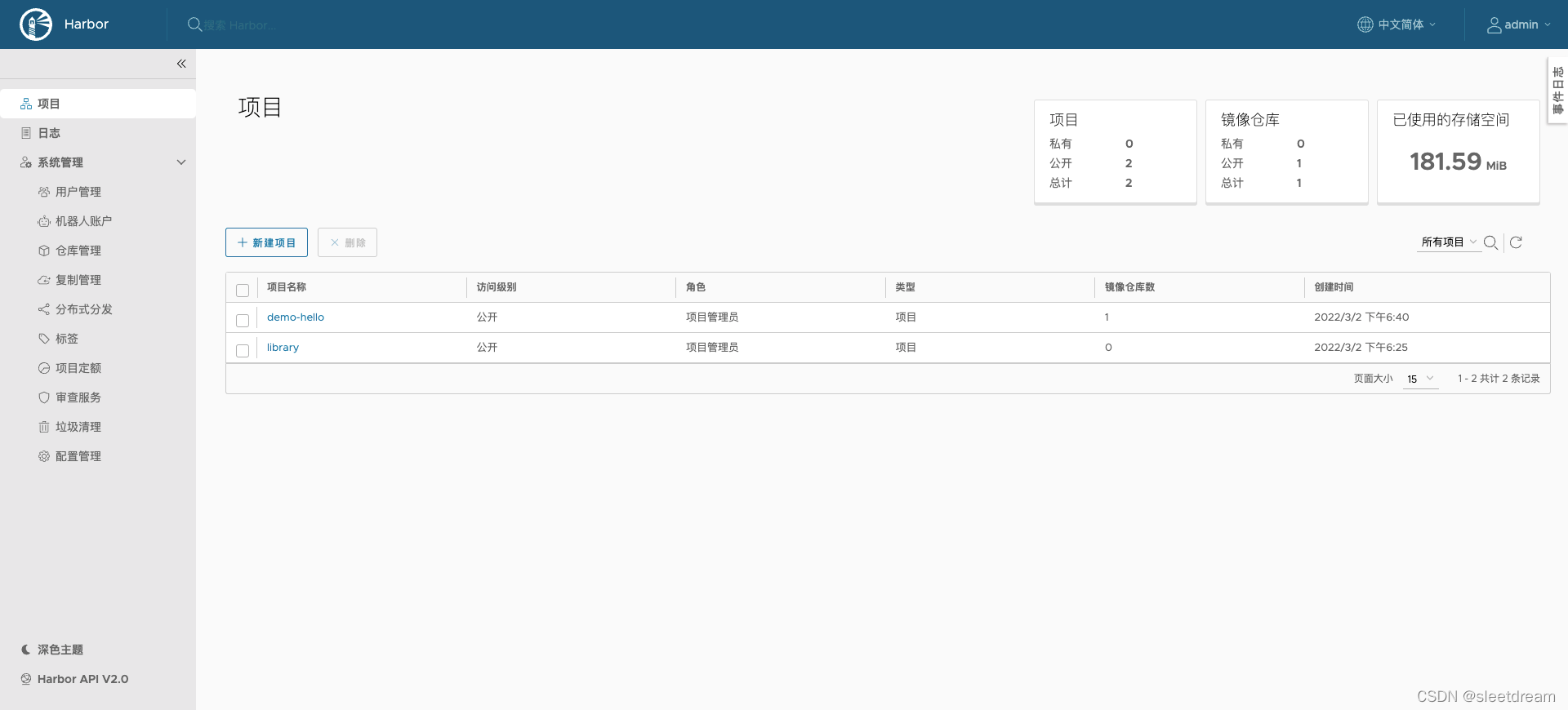
Task: Click the 复制管理 cloud icon
Action: click(x=44, y=280)
